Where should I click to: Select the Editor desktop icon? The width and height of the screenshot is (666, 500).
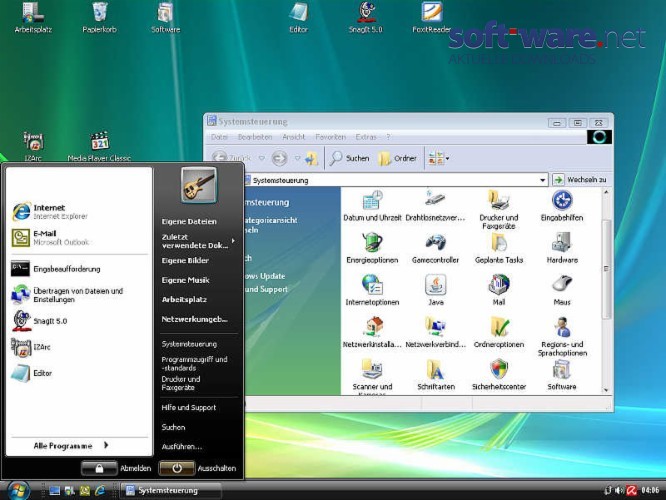pyautogui.click(x=298, y=18)
